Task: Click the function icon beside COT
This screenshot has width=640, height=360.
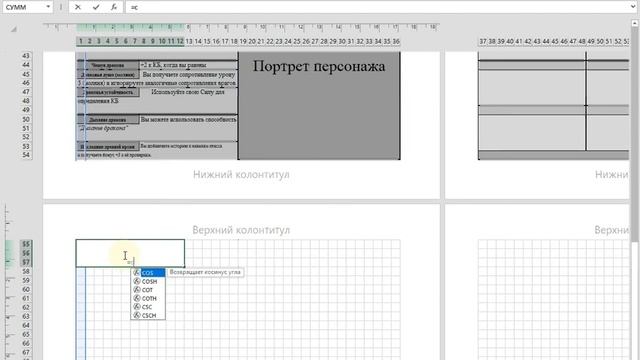Action: pos(137,290)
